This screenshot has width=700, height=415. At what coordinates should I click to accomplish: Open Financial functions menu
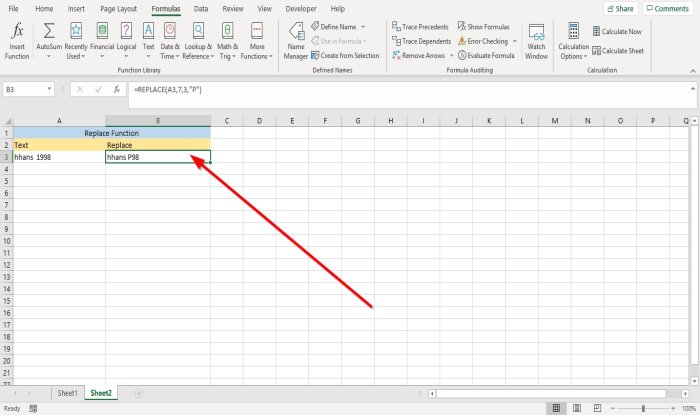tap(102, 41)
